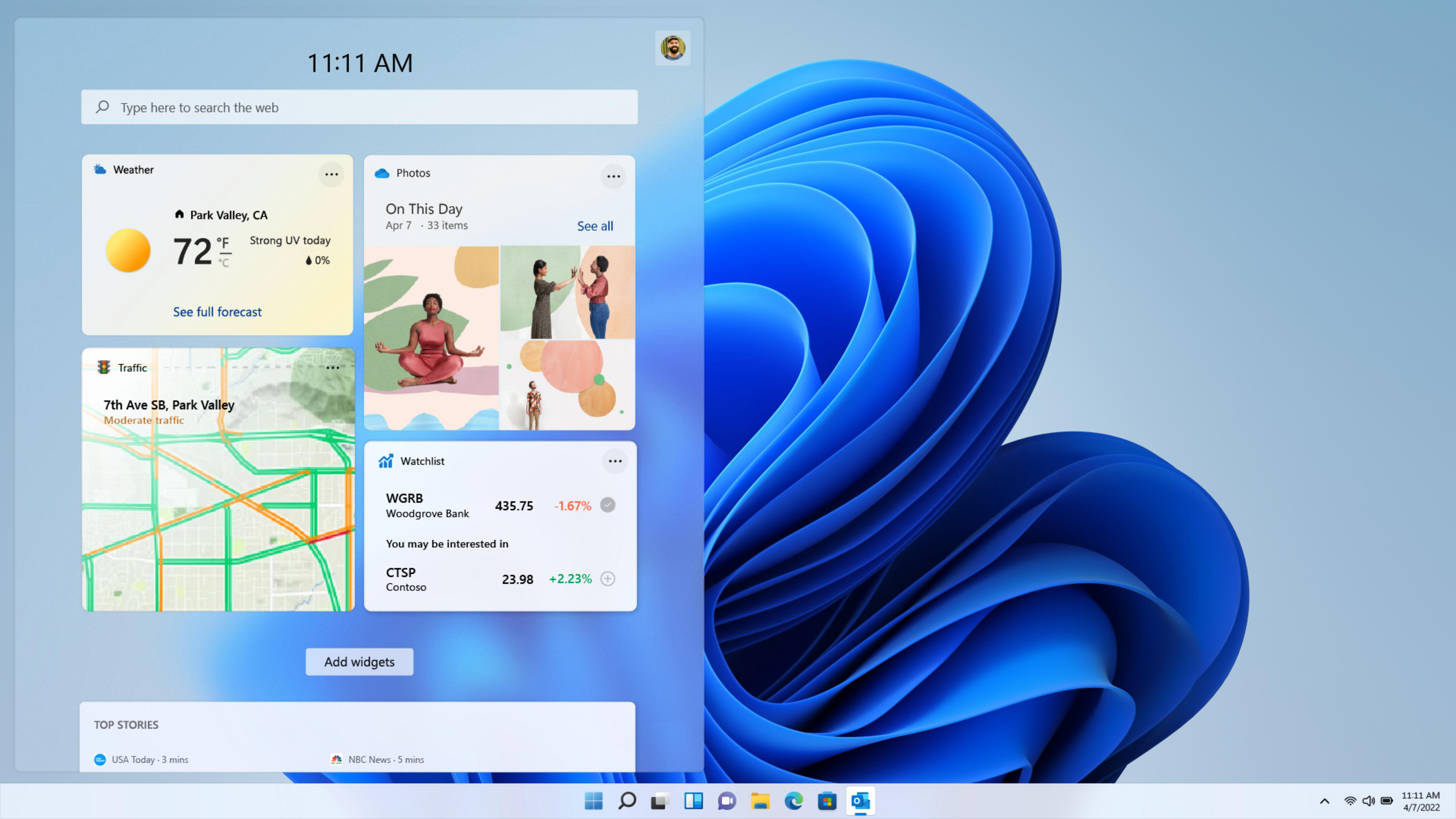Add CTSP to the watchlist with the plus toggle
The width and height of the screenshot is (1456, 819).
(607, 579)
